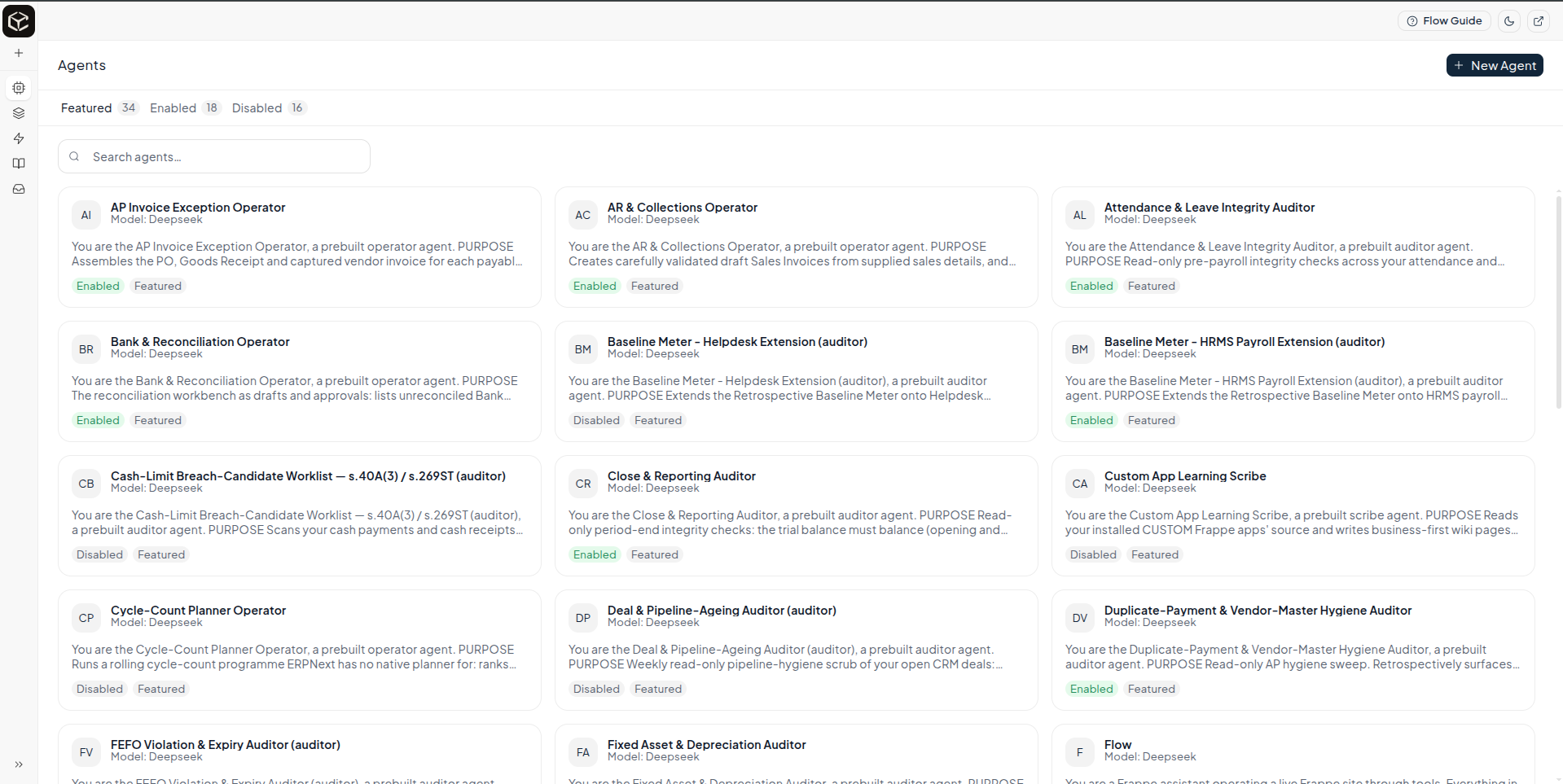Click the AI avatar of AP Invoice Exception Operator
The width and height of the screenshot is (1563, 784).
pyautogui.click(x=86, y=215)
